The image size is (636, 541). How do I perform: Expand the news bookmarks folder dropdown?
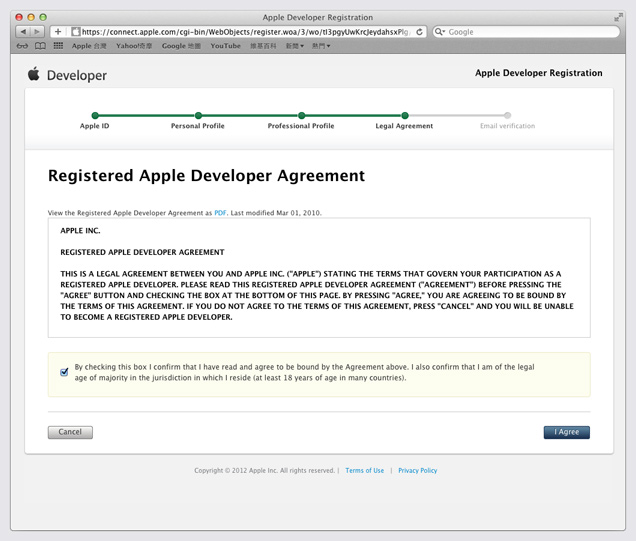click(x=295, y=46)
